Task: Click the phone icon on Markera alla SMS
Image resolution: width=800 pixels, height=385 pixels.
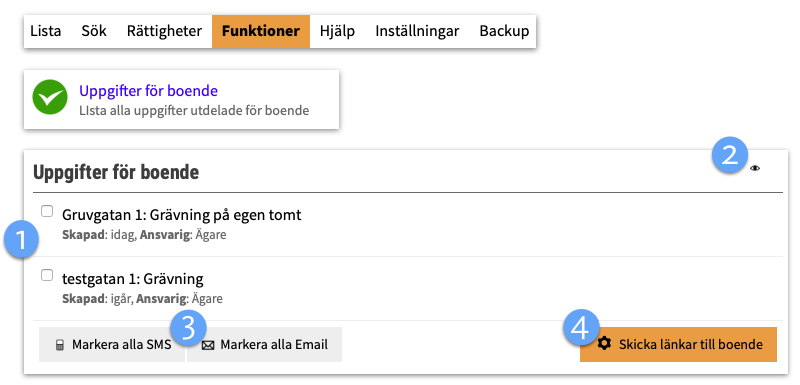Action: (60, 345)
